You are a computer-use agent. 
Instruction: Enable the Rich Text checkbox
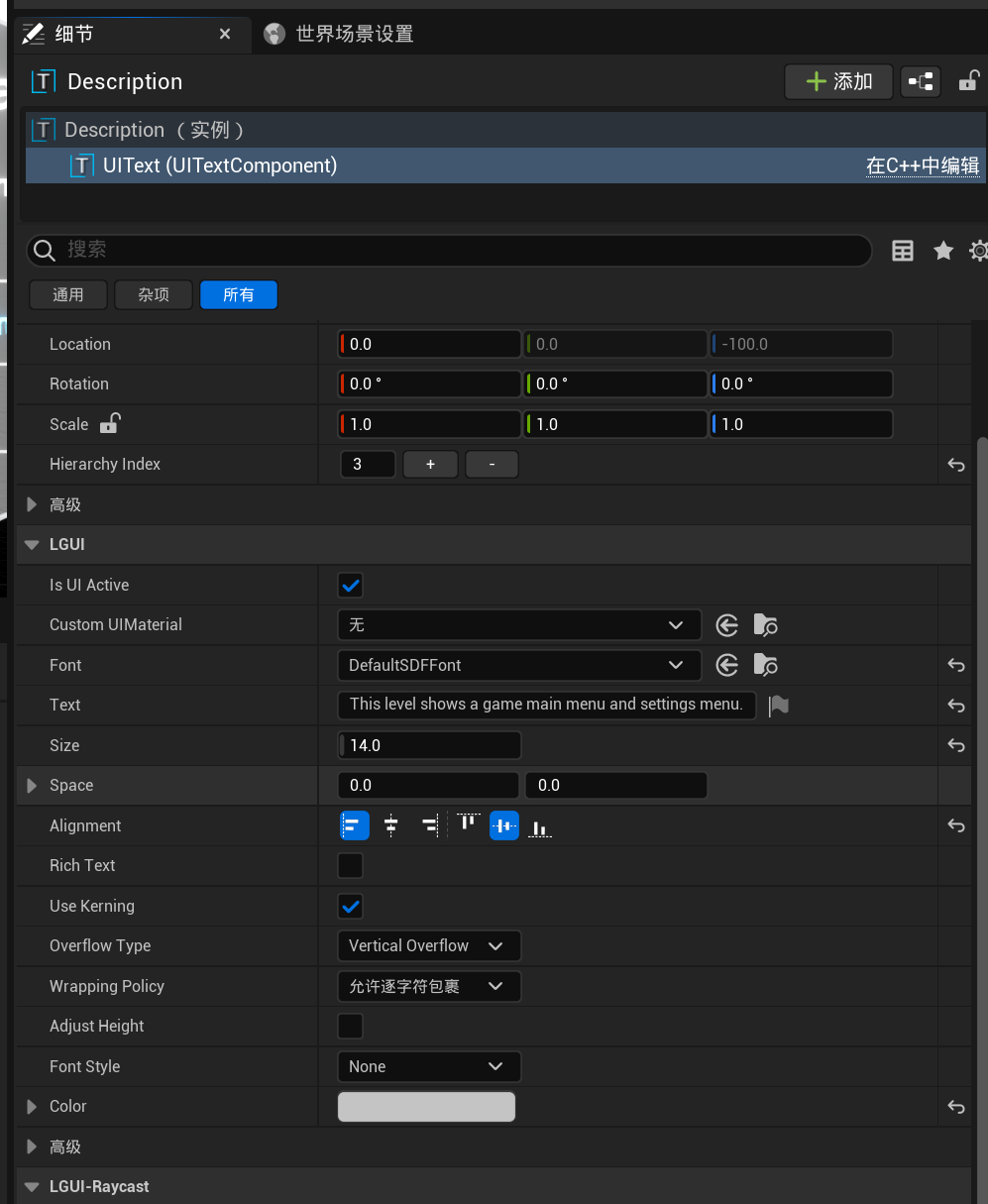351,865
